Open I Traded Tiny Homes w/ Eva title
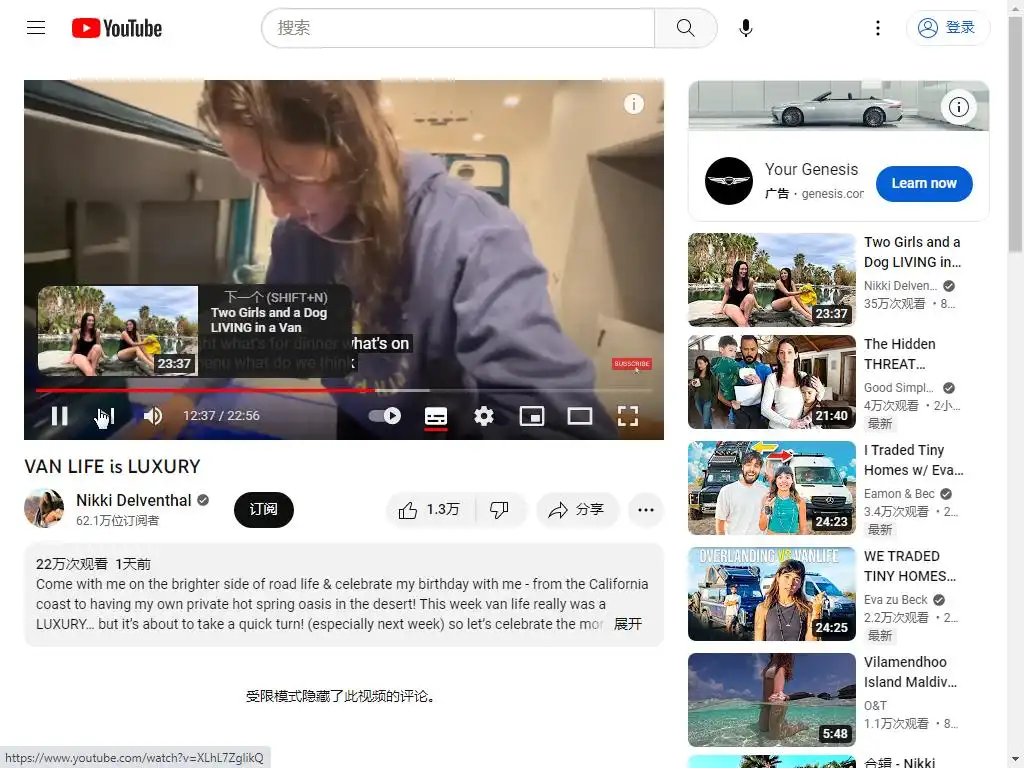1024x768 pixels. point(913,460)
